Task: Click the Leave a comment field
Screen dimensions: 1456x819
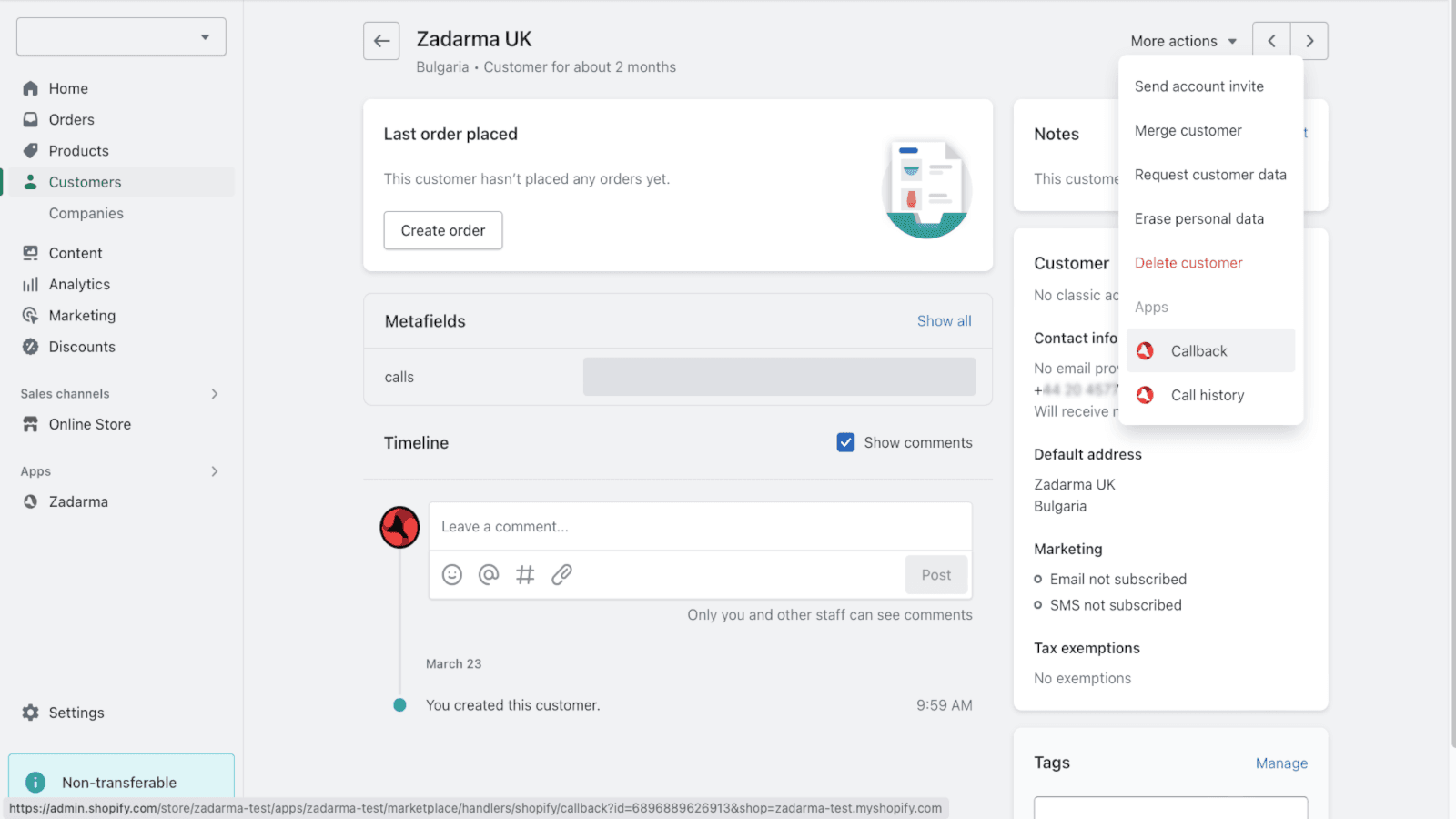Action: 699,527
